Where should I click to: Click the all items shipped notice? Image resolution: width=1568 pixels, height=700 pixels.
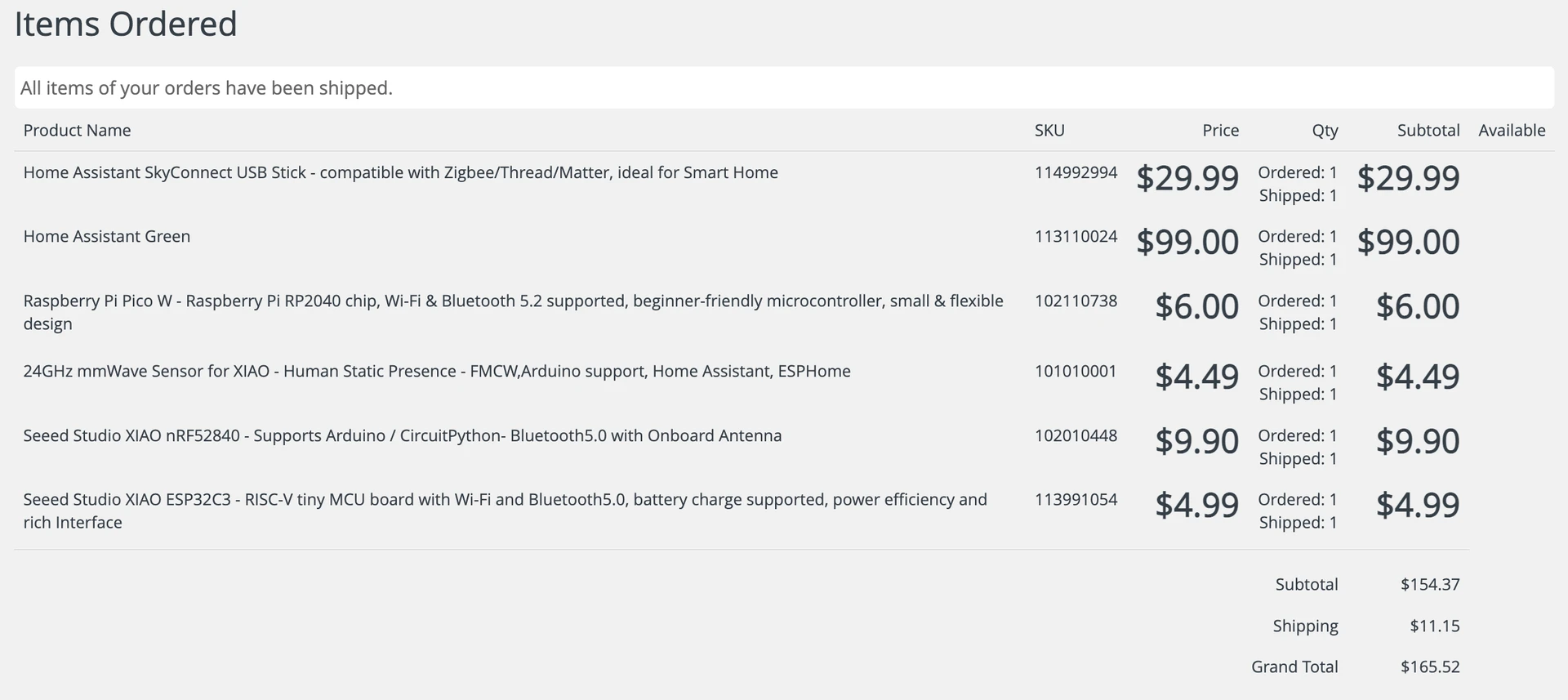pyautogui.click(x=206, y=87)
